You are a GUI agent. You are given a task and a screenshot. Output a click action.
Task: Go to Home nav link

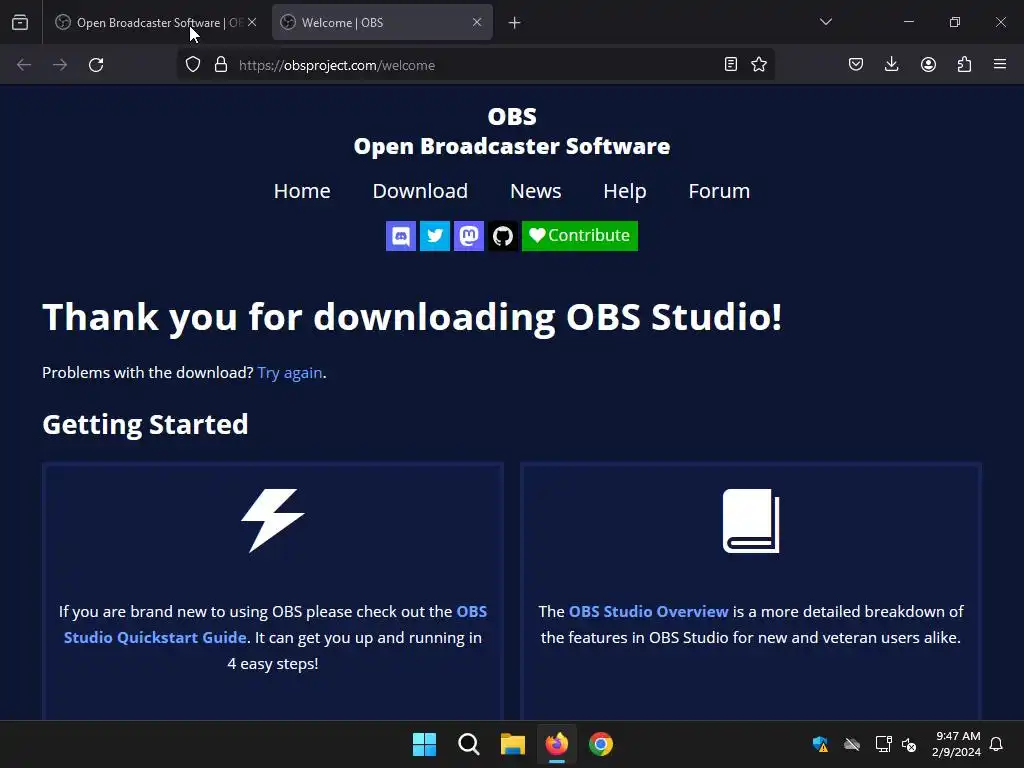click(x=302, y=191)
